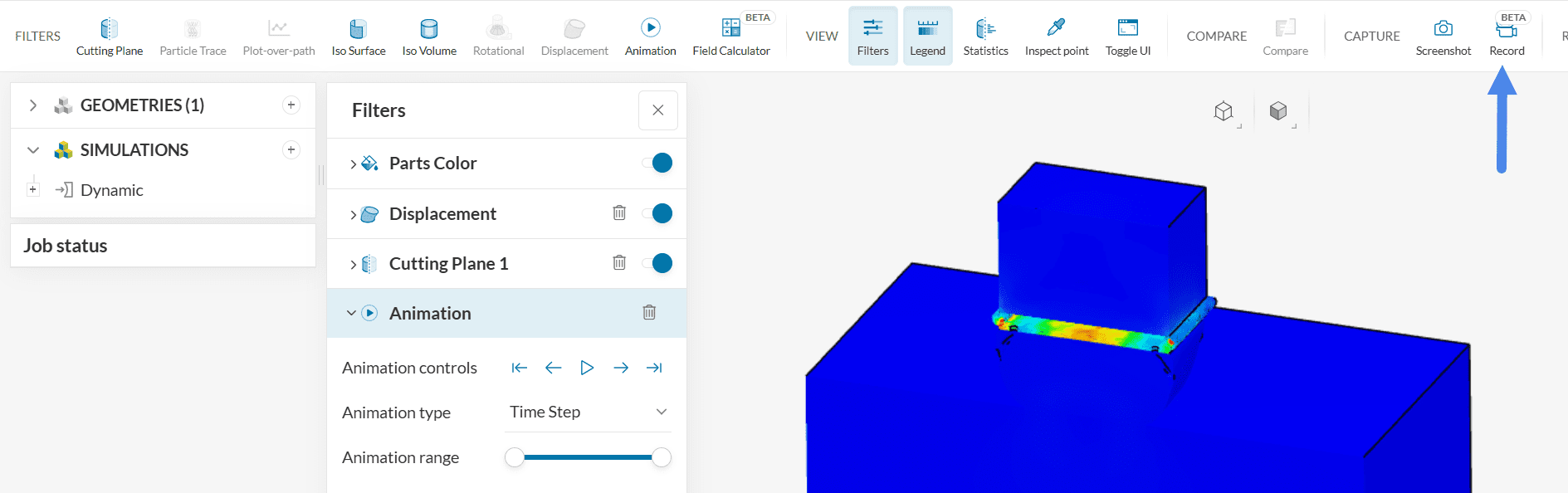Toggle the Legend view button
Screen dimensions: 1568x493
pyautogui.click(x=927, y=37)
